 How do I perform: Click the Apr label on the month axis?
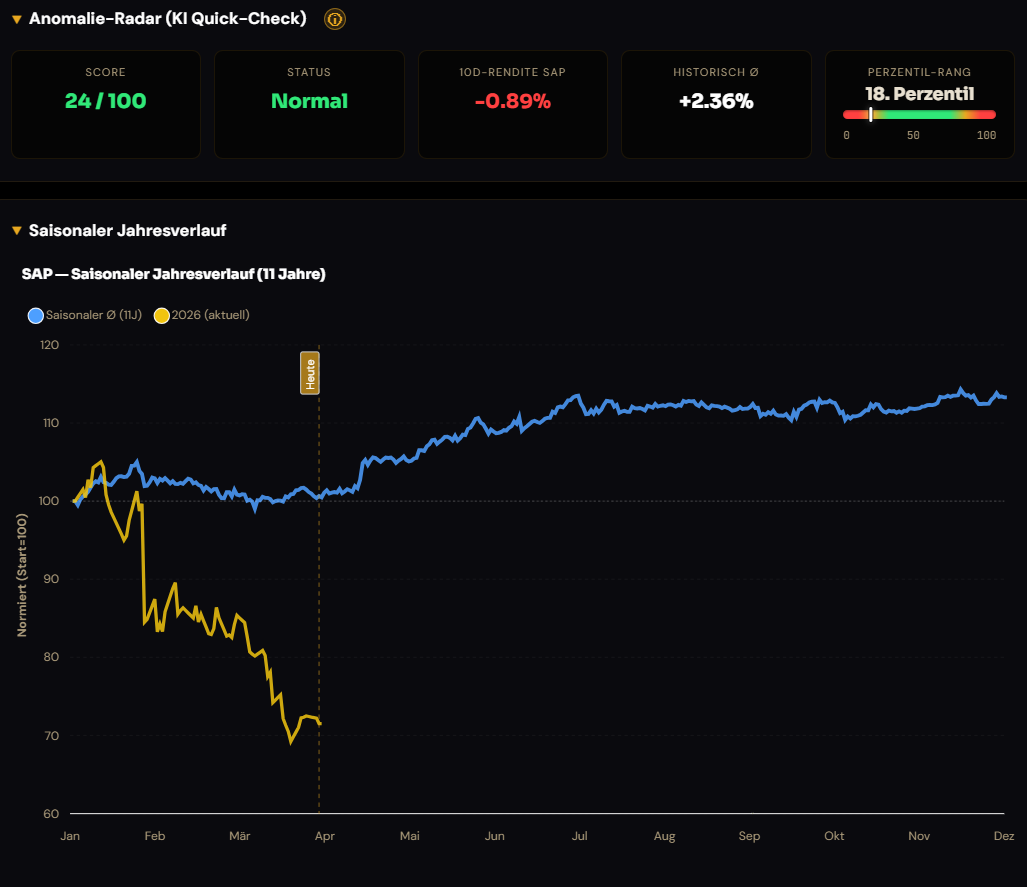point(325,836)
